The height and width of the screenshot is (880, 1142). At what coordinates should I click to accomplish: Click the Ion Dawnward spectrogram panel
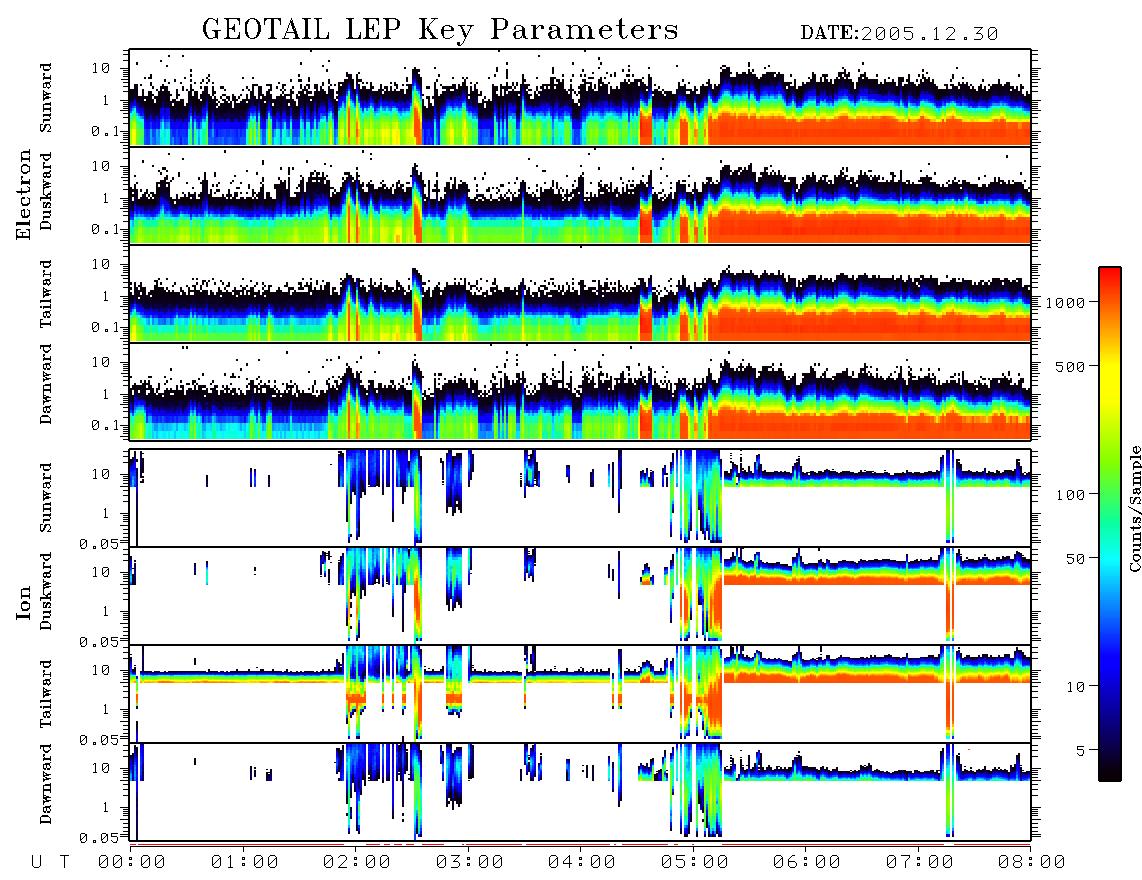(x=580, y=792)
